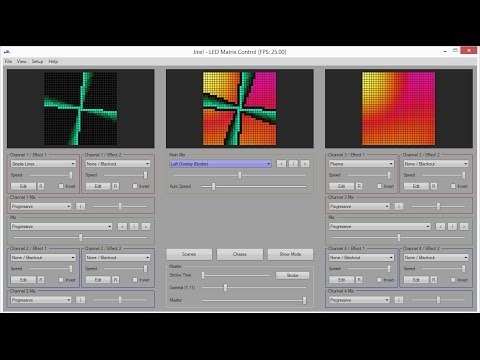Image resolution: width=480 pixels, height=360 pixels.
Task: Open Channel 4 Mix Progressive dropdown
Action: 359,300
